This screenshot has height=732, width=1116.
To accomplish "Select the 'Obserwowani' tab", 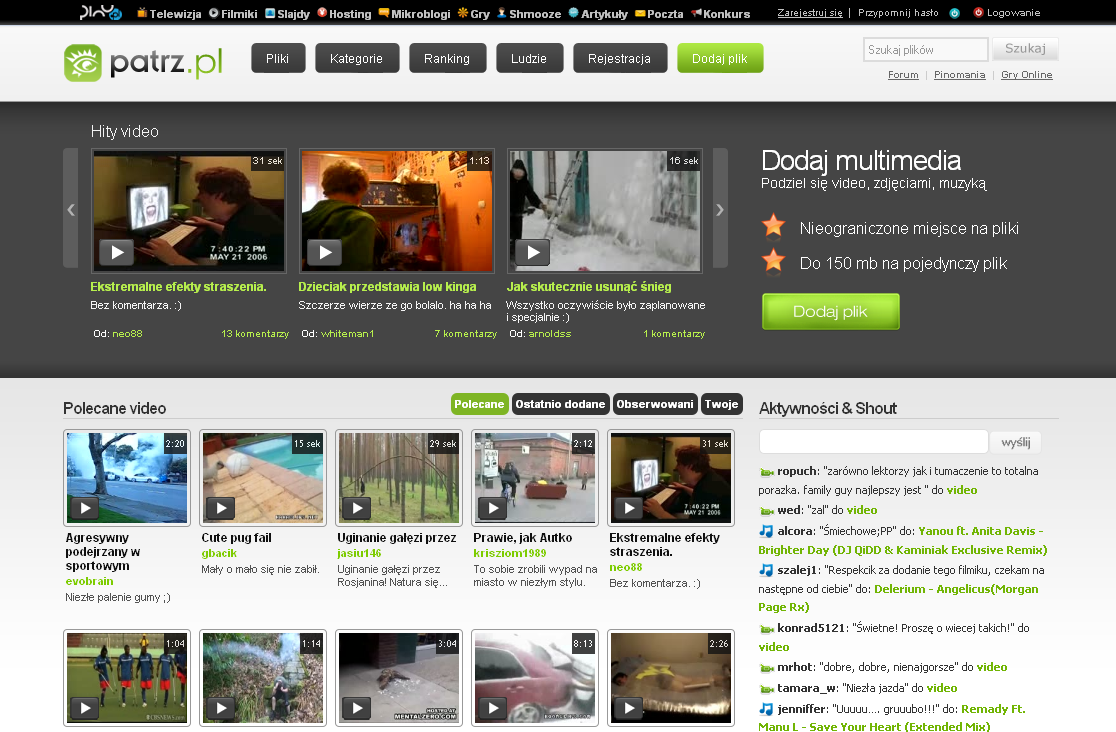I will tap(655, 404).
